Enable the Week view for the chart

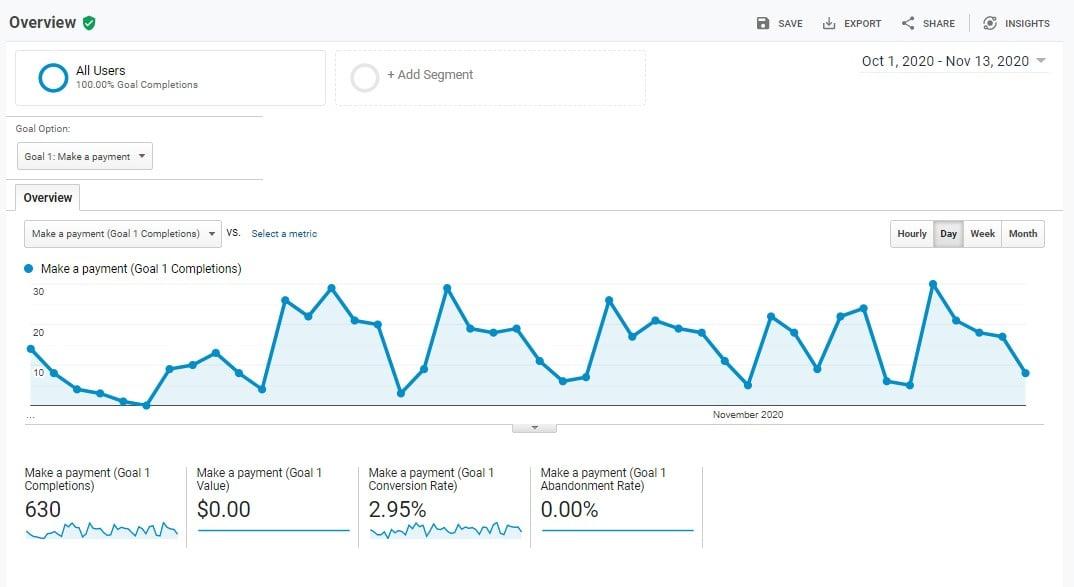[982, 233]
